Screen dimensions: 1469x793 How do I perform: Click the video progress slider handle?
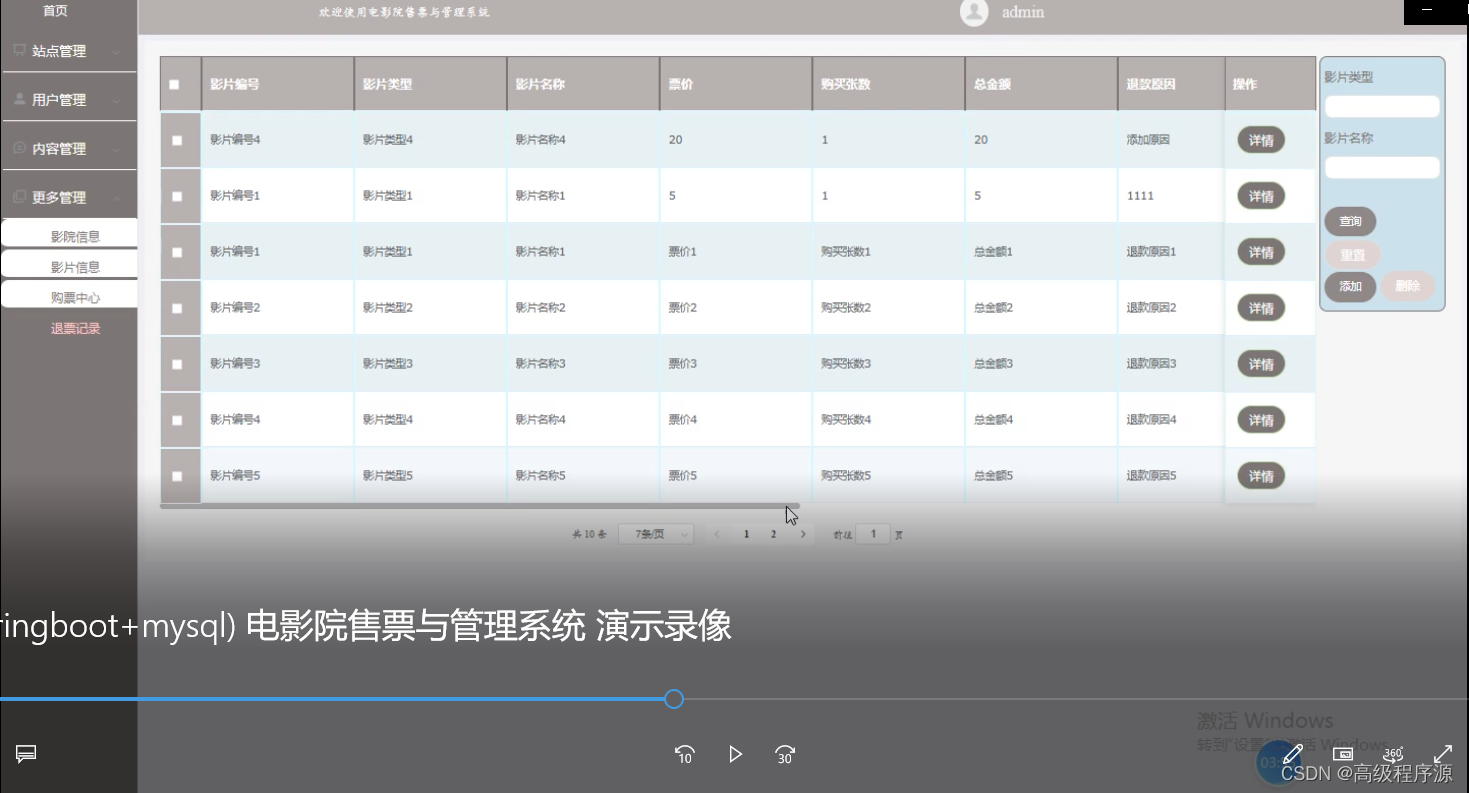click(674, 699)
